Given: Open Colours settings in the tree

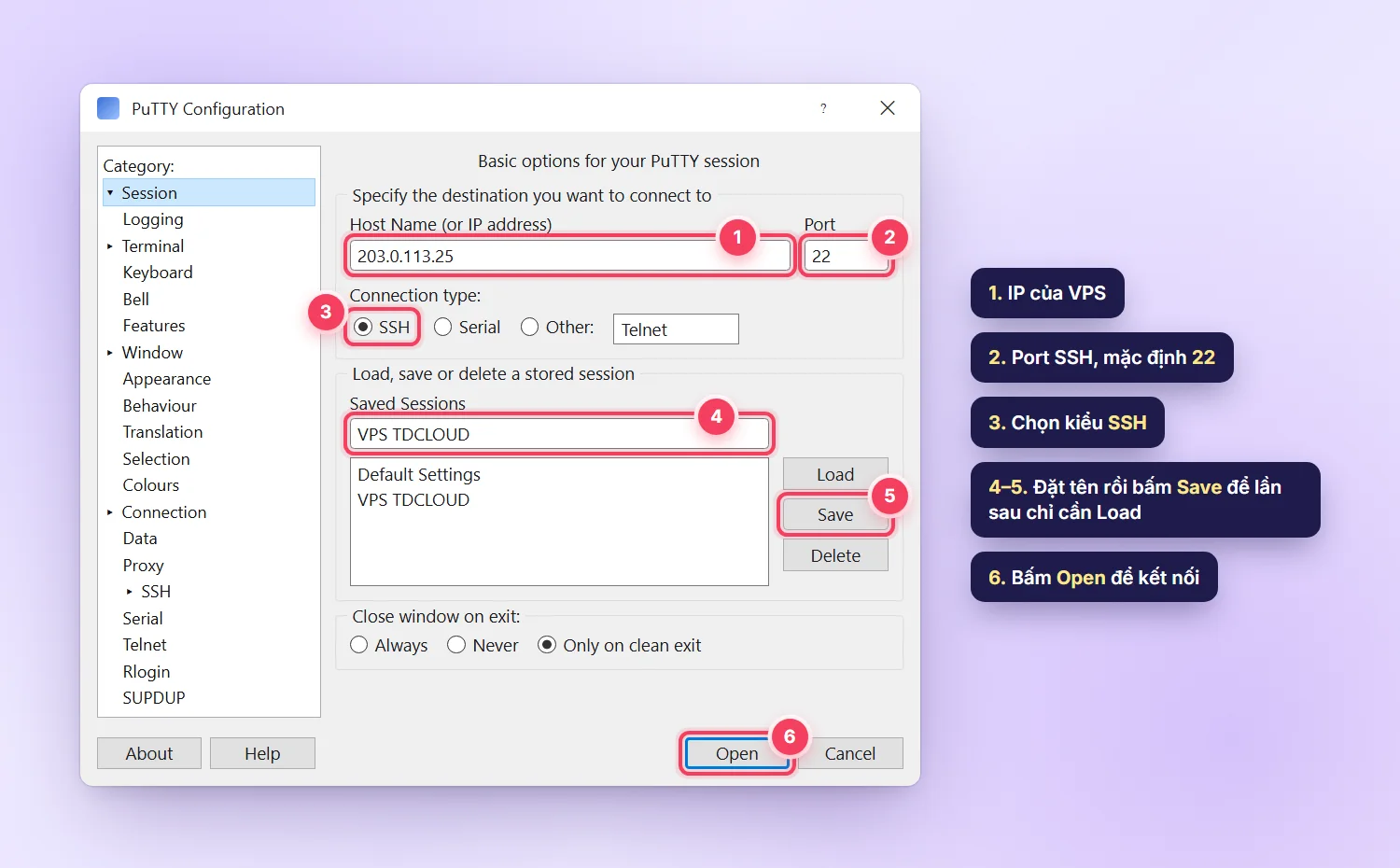Looking at the screenshot, I should click(x=151, y=485).
